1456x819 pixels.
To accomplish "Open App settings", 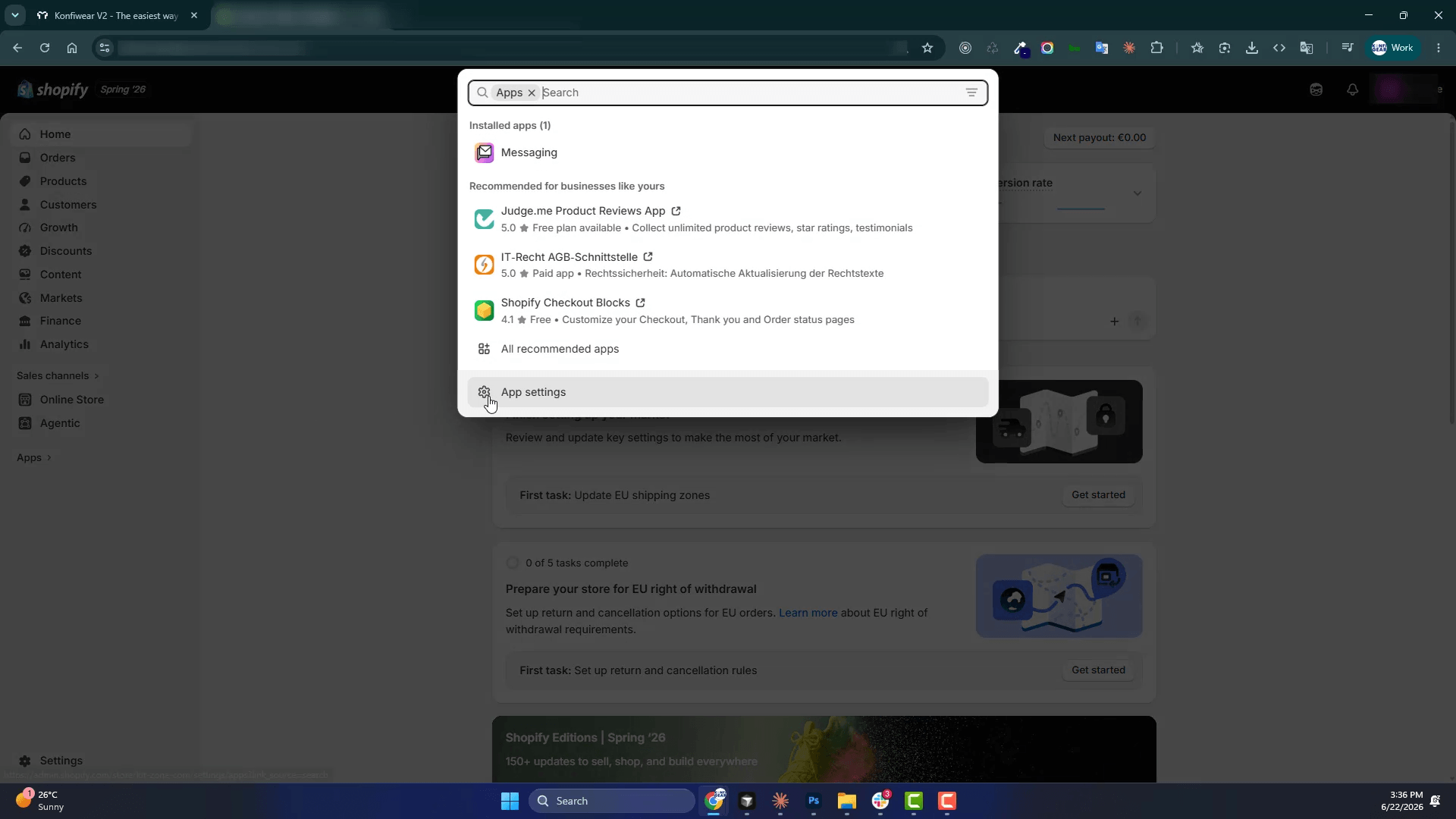I will tap(727, 392).
